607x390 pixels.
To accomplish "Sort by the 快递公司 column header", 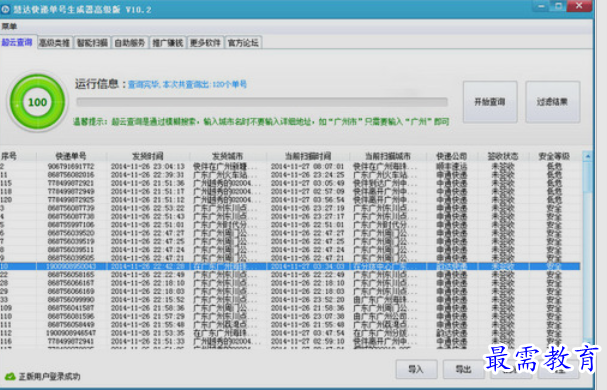I will click(x=452, y=156).
